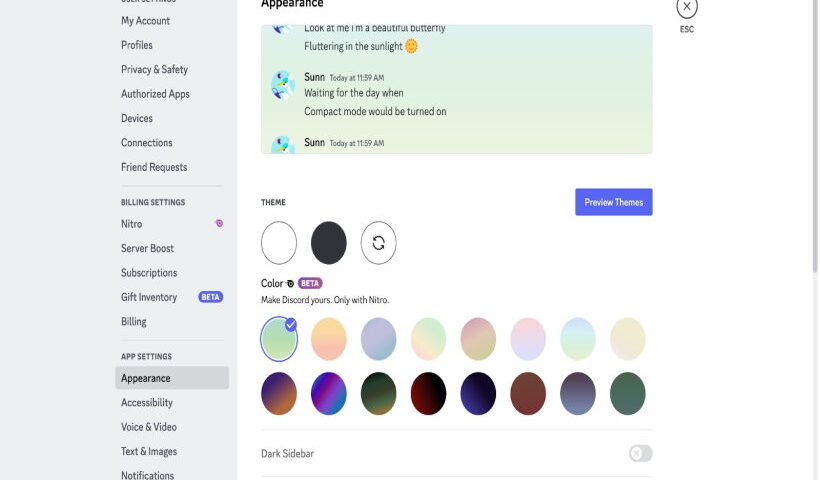Select the solid dark green theme
The width and height of the screenshot is (820, 480).
pos(628,394)
